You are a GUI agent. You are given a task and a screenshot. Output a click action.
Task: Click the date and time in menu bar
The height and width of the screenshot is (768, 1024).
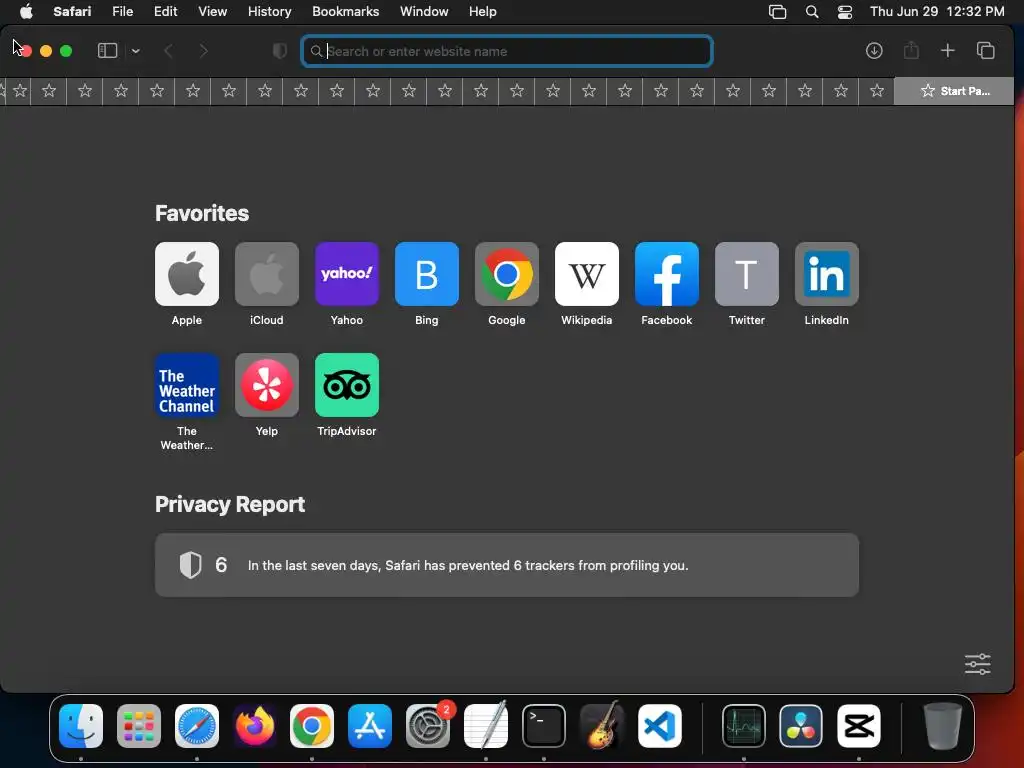point(937,11)
